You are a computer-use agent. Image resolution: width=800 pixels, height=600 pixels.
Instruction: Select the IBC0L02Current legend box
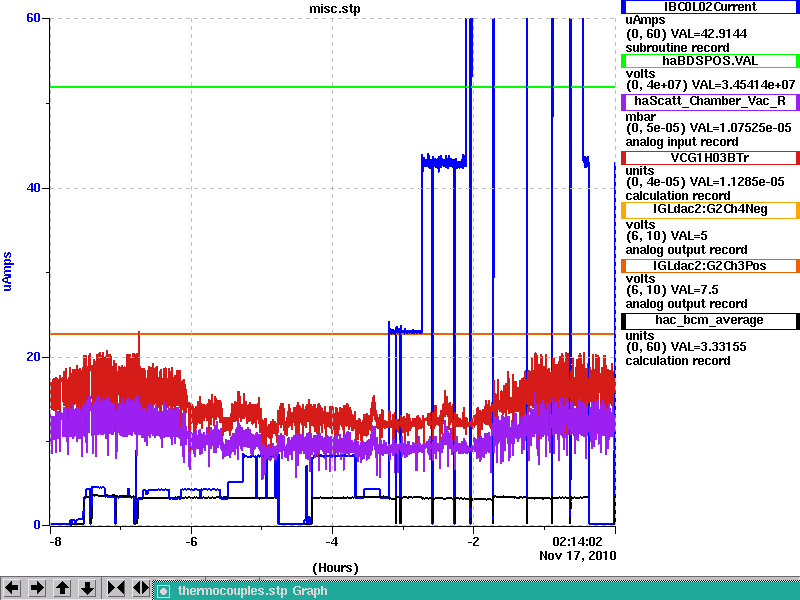pos(710,7)
